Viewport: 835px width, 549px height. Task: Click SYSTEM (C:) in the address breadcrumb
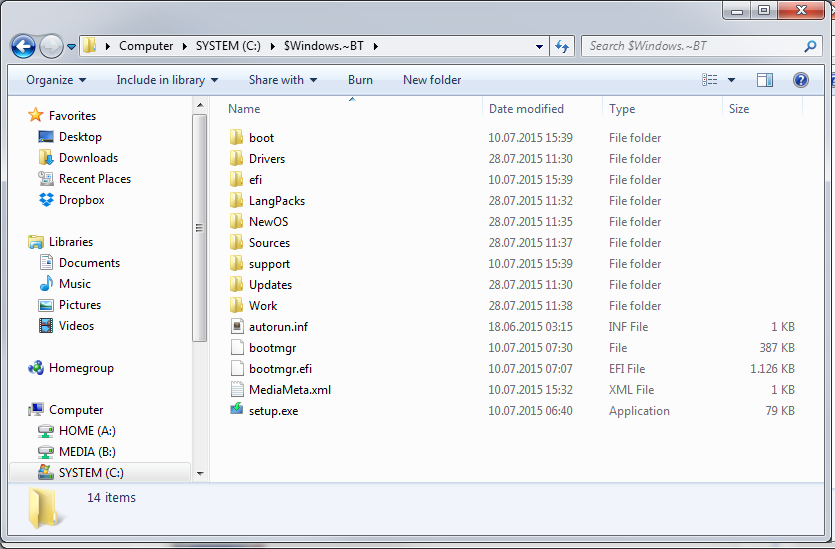point(228,46)
